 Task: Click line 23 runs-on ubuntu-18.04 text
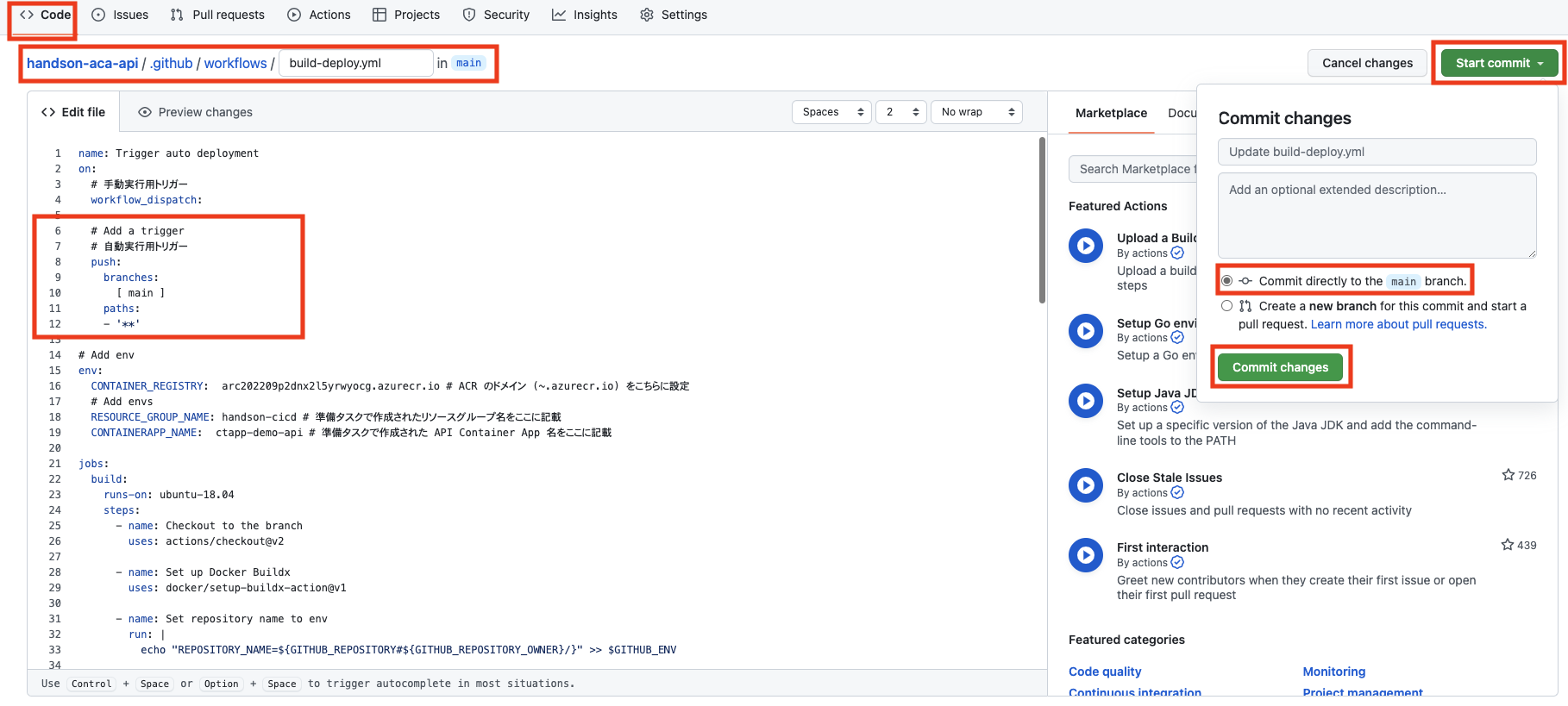click(x=169, y=495)
